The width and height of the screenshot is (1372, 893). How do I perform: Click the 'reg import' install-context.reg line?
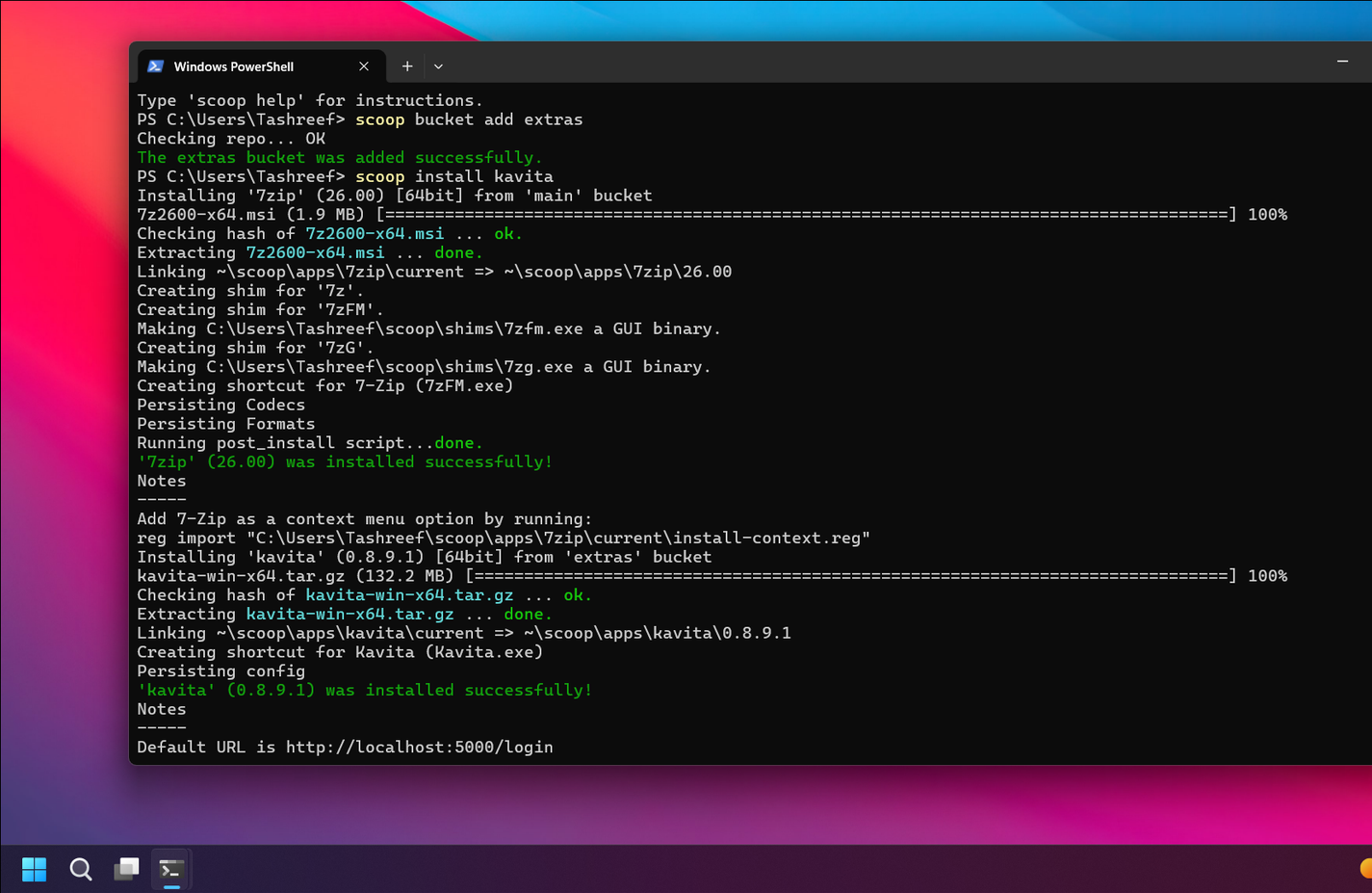pos(504,538)
